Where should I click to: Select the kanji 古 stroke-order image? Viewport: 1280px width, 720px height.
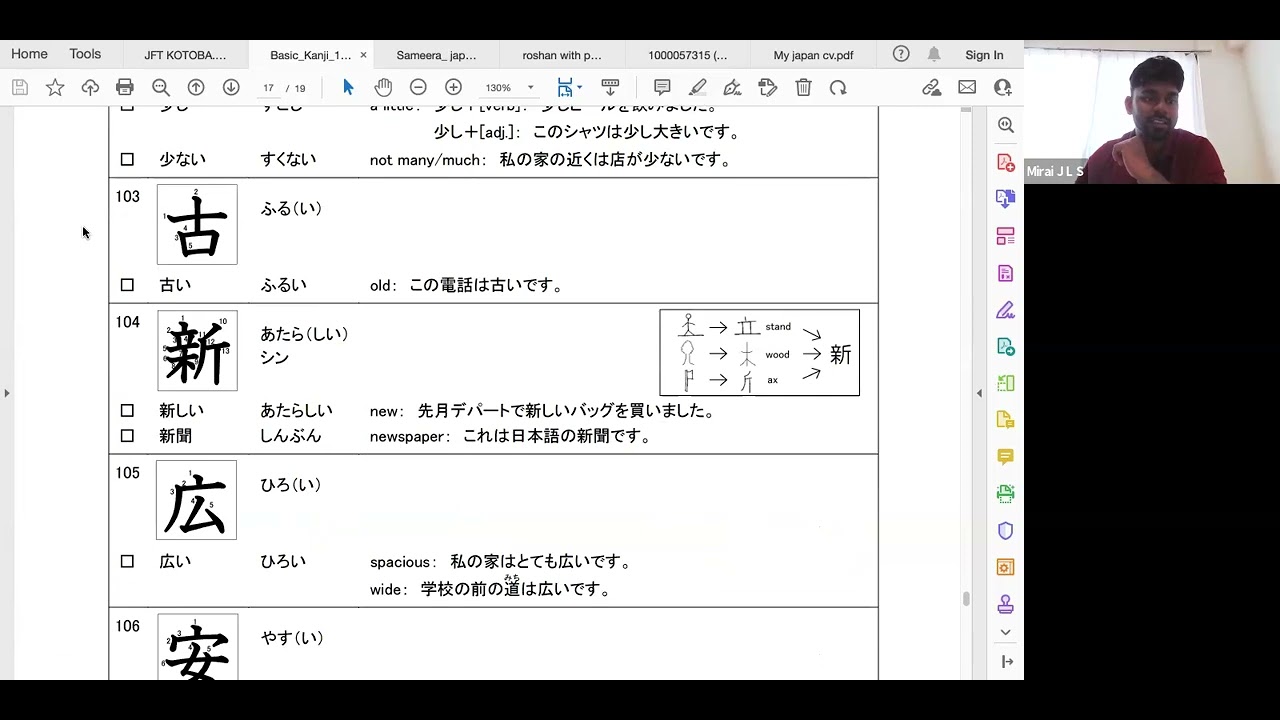pos(197,224)
